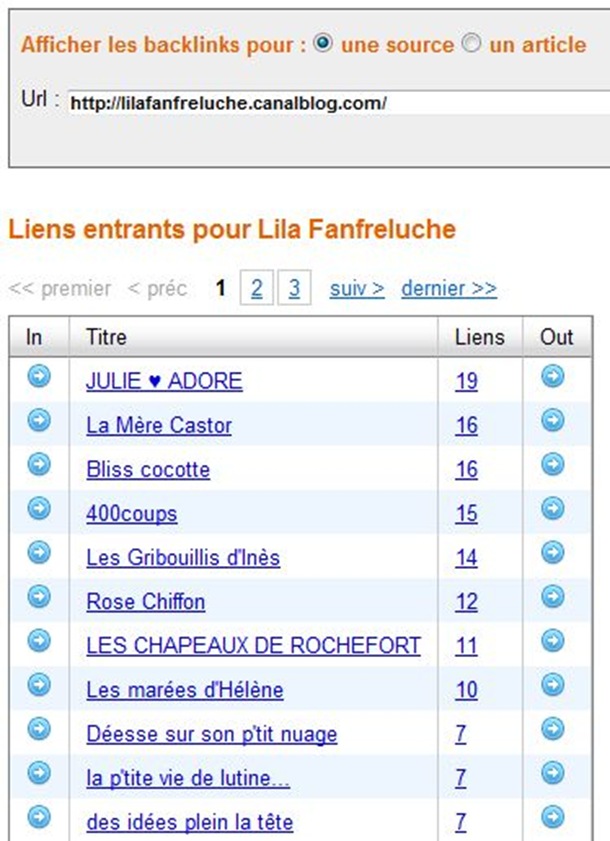Click the 7 links count for Déesse row

pyautogui.click(x=460, y=734)
